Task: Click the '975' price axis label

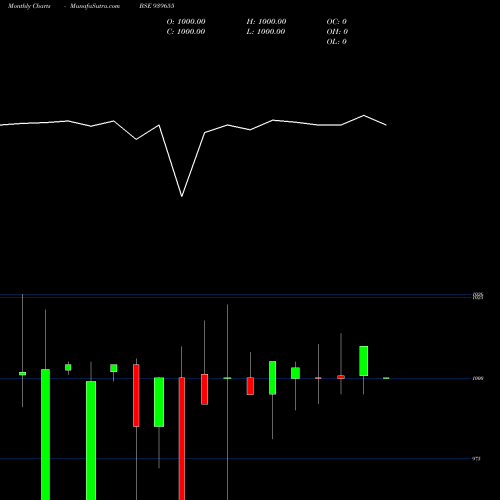Action: [476, 459]
